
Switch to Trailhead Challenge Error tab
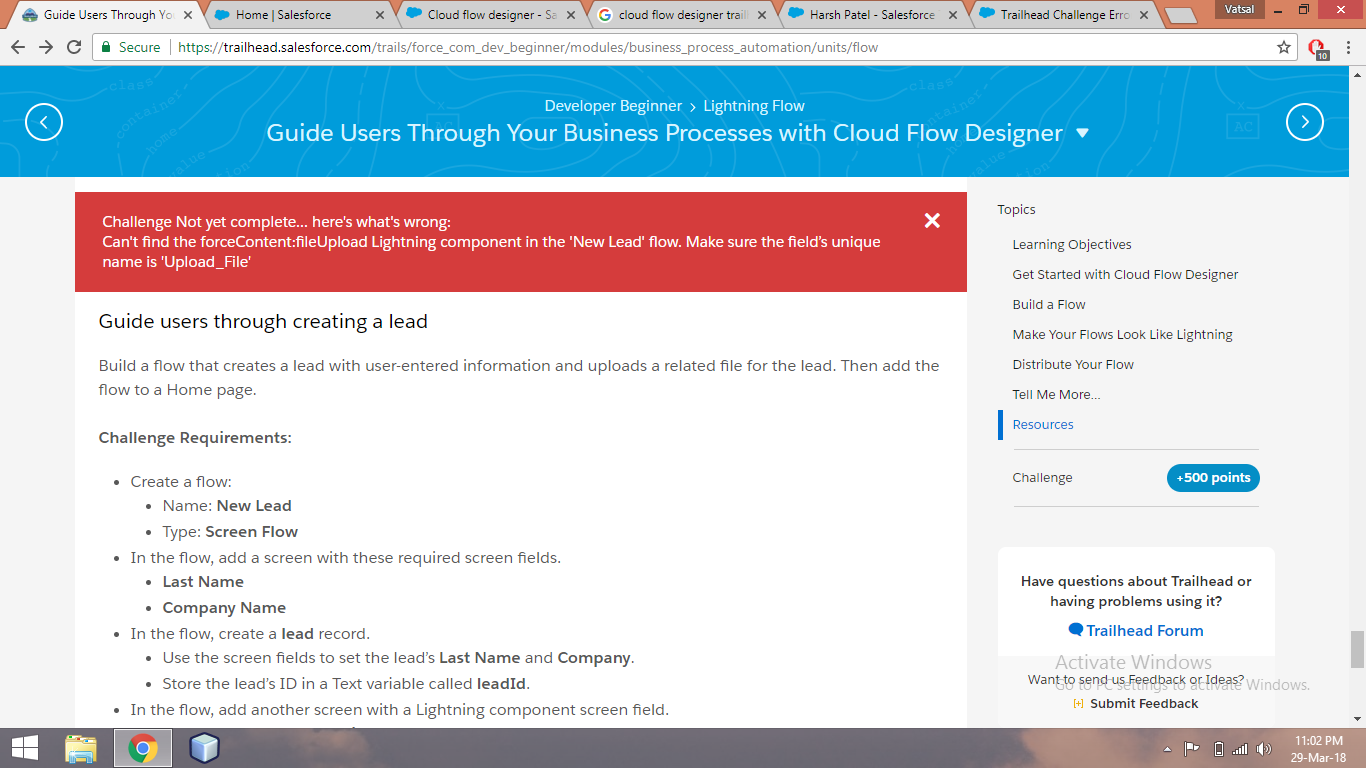tap(1060, 15)
